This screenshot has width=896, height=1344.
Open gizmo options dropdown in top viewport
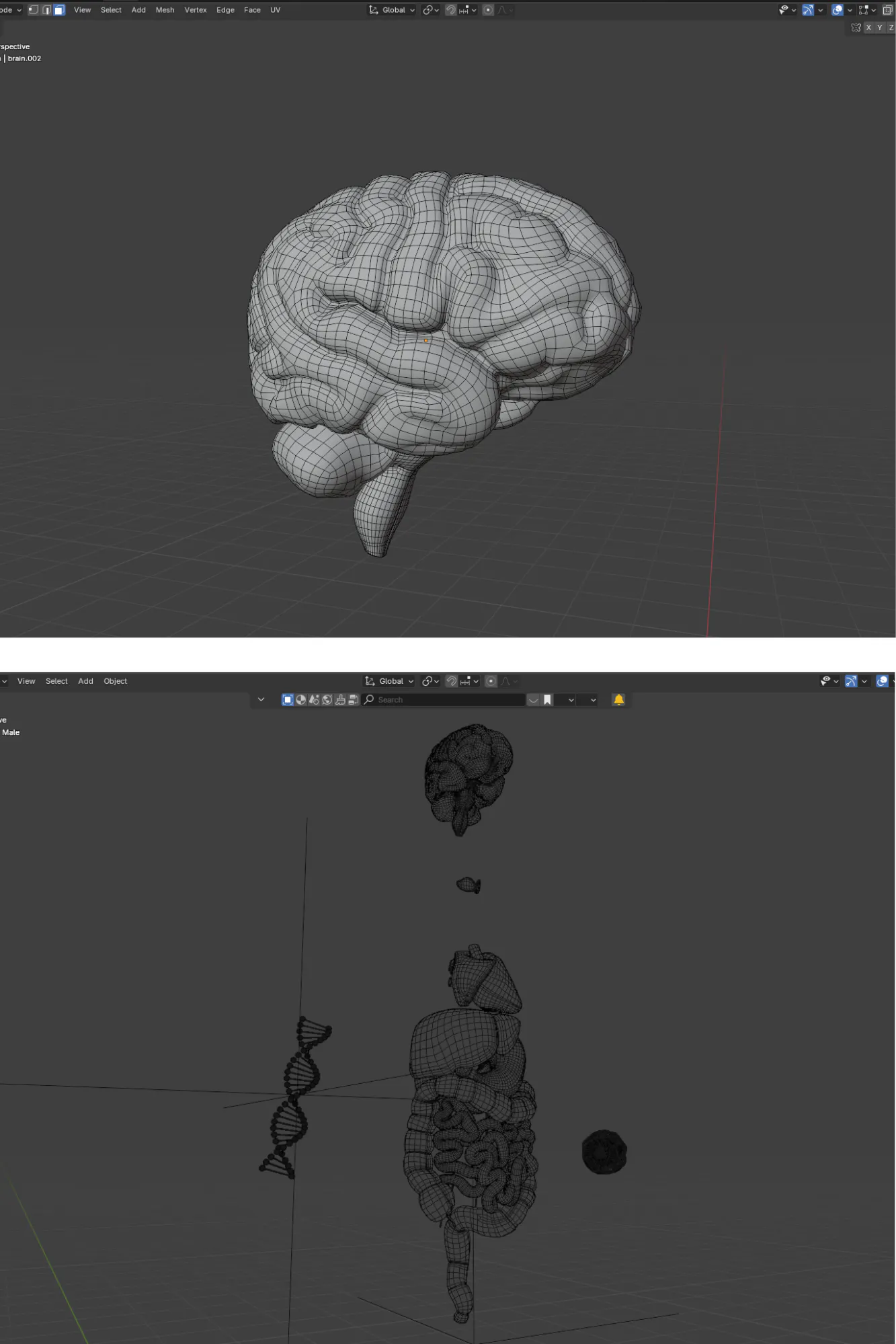(821, 10)
